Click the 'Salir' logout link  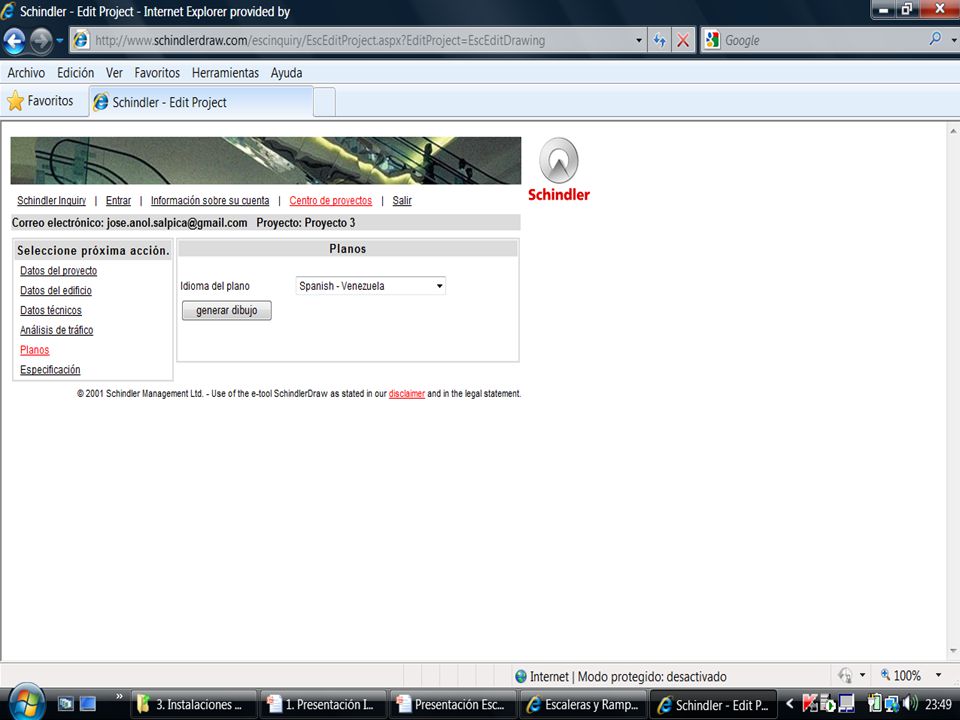(x=402, y=201)
